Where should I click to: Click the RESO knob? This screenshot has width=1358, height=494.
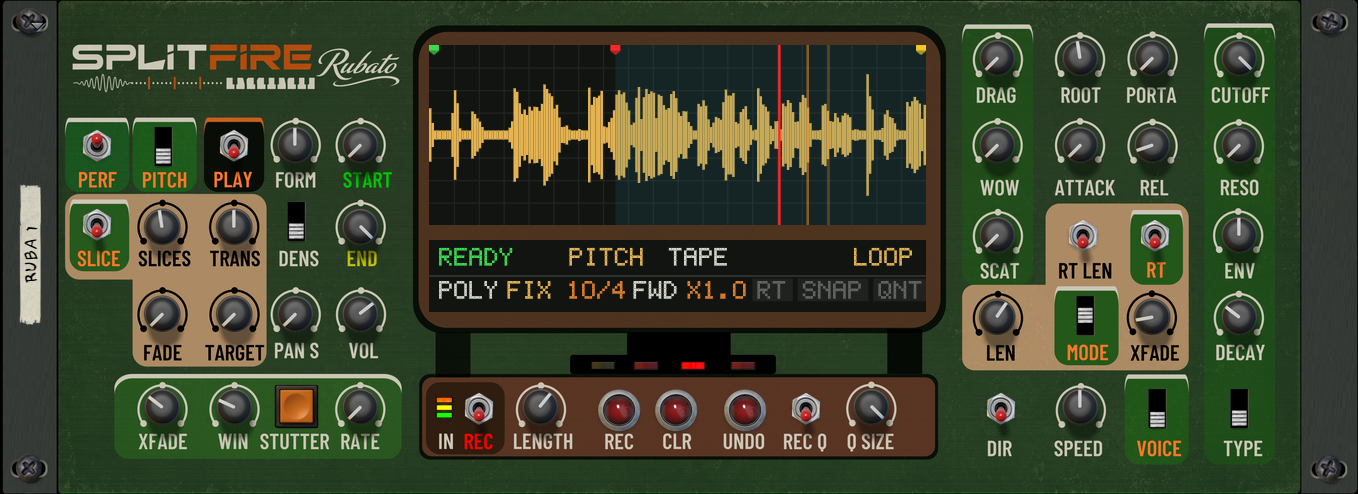pos(1239,146)
